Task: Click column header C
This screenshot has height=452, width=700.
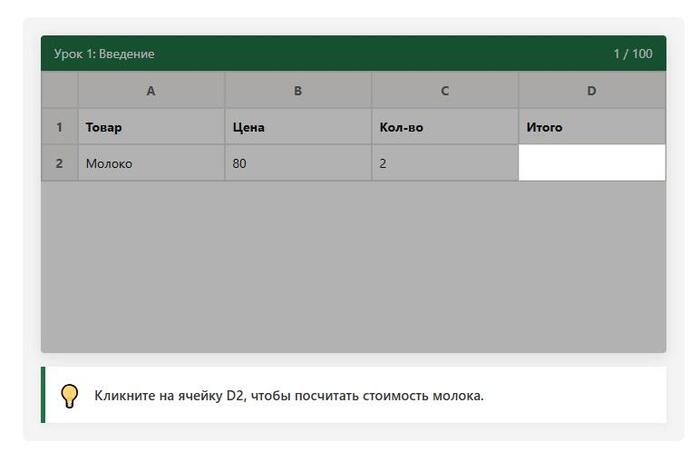Action: coord(445,91)
